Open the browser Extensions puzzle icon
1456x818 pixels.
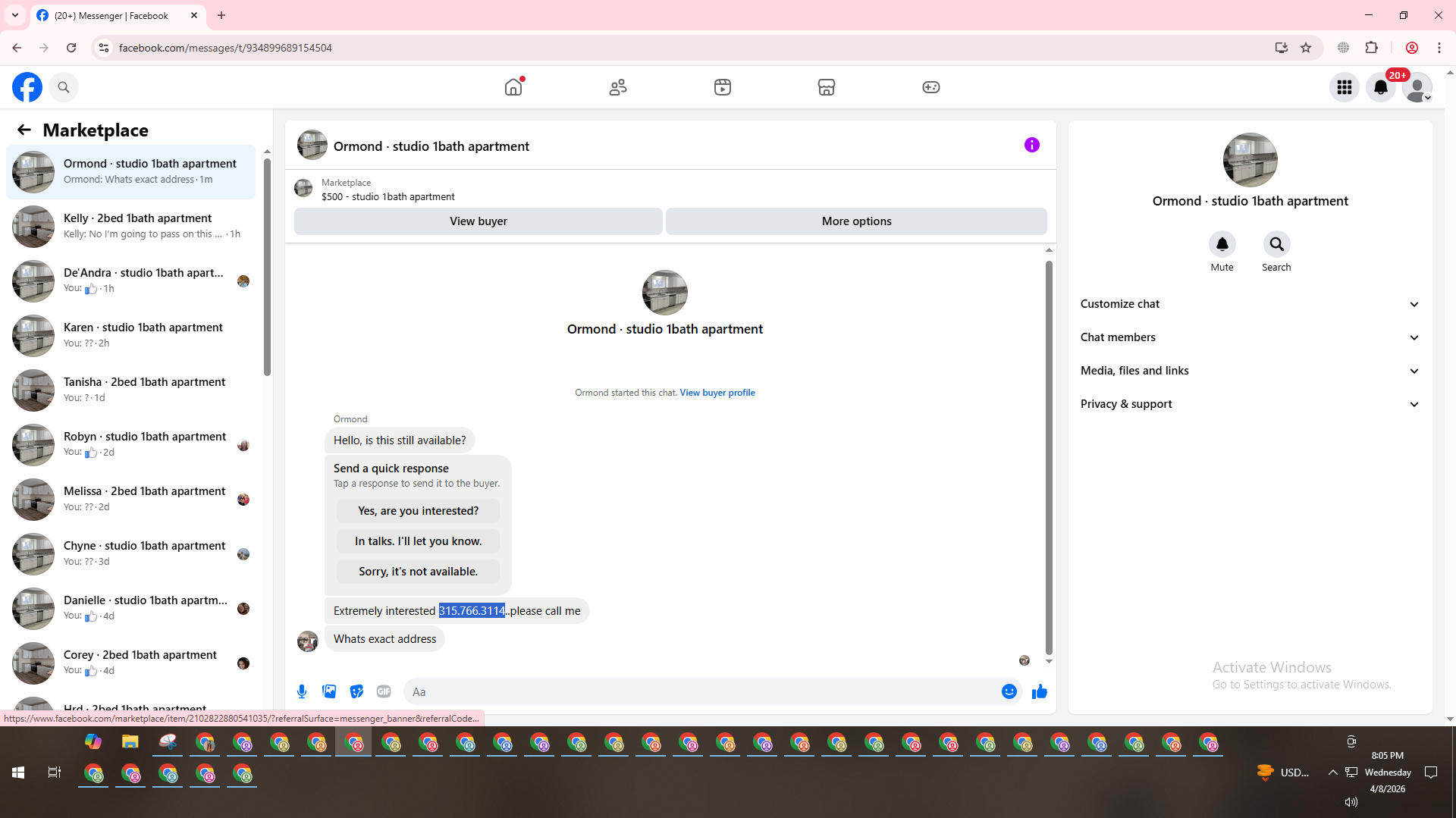tap(1371, 48)
